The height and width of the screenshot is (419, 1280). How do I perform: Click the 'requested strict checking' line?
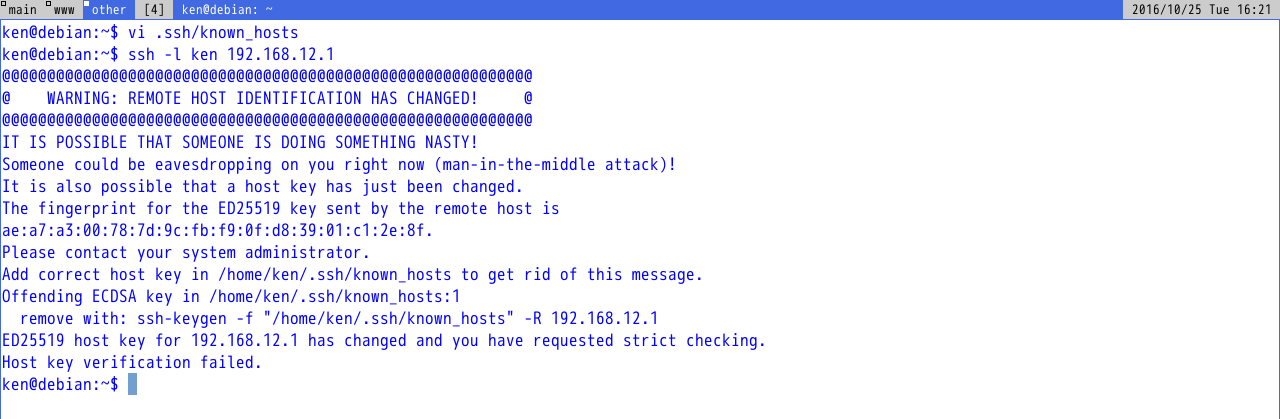click(383, 340)
